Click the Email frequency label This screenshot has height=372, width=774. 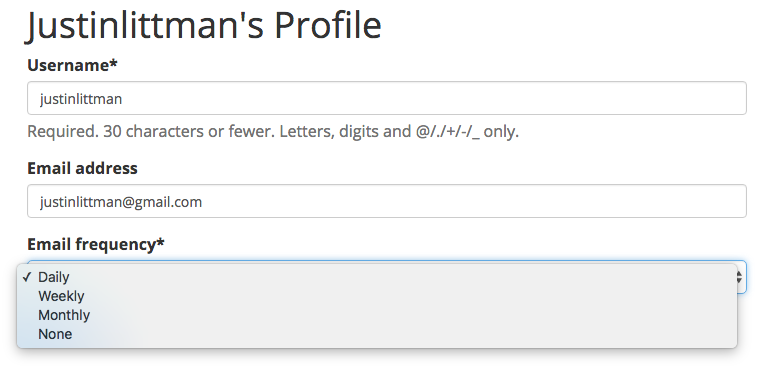pos(96,244)
